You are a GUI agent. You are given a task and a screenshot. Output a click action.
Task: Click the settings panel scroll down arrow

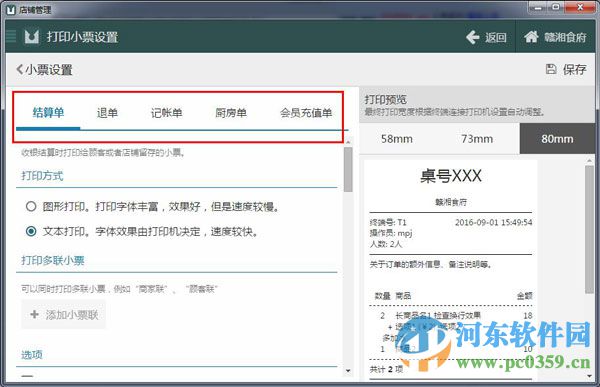tap(348, 371)
